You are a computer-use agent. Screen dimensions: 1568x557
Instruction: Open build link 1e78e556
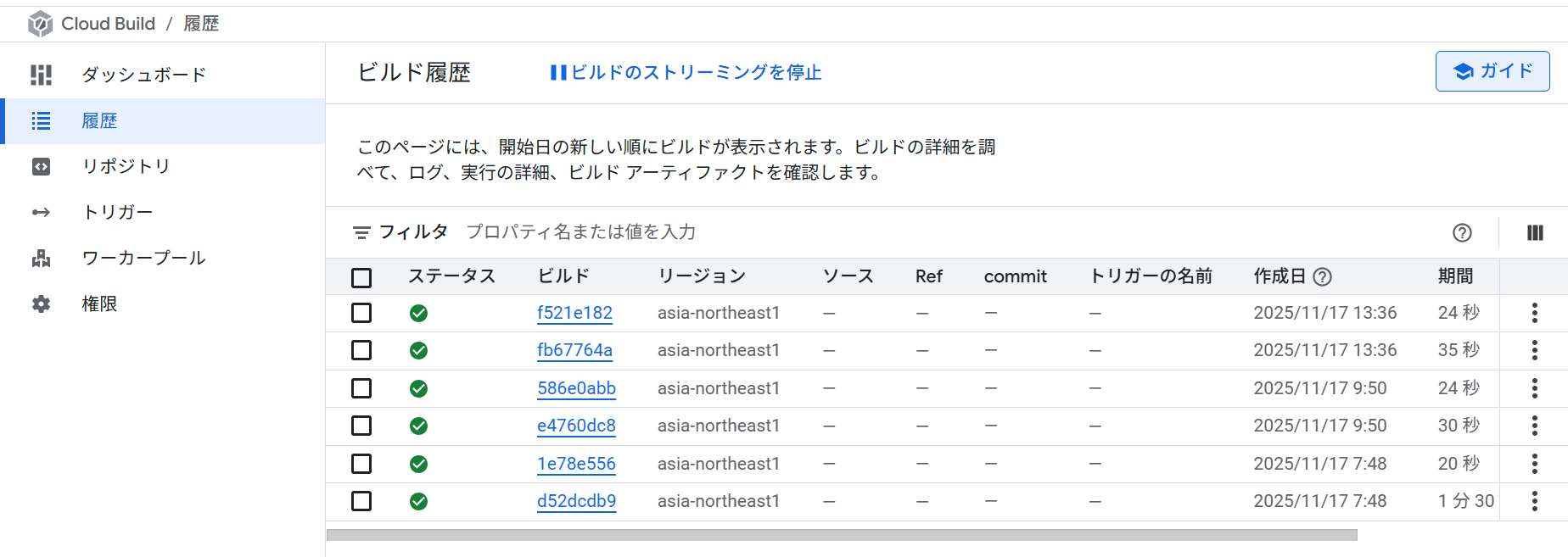(576, 464)
